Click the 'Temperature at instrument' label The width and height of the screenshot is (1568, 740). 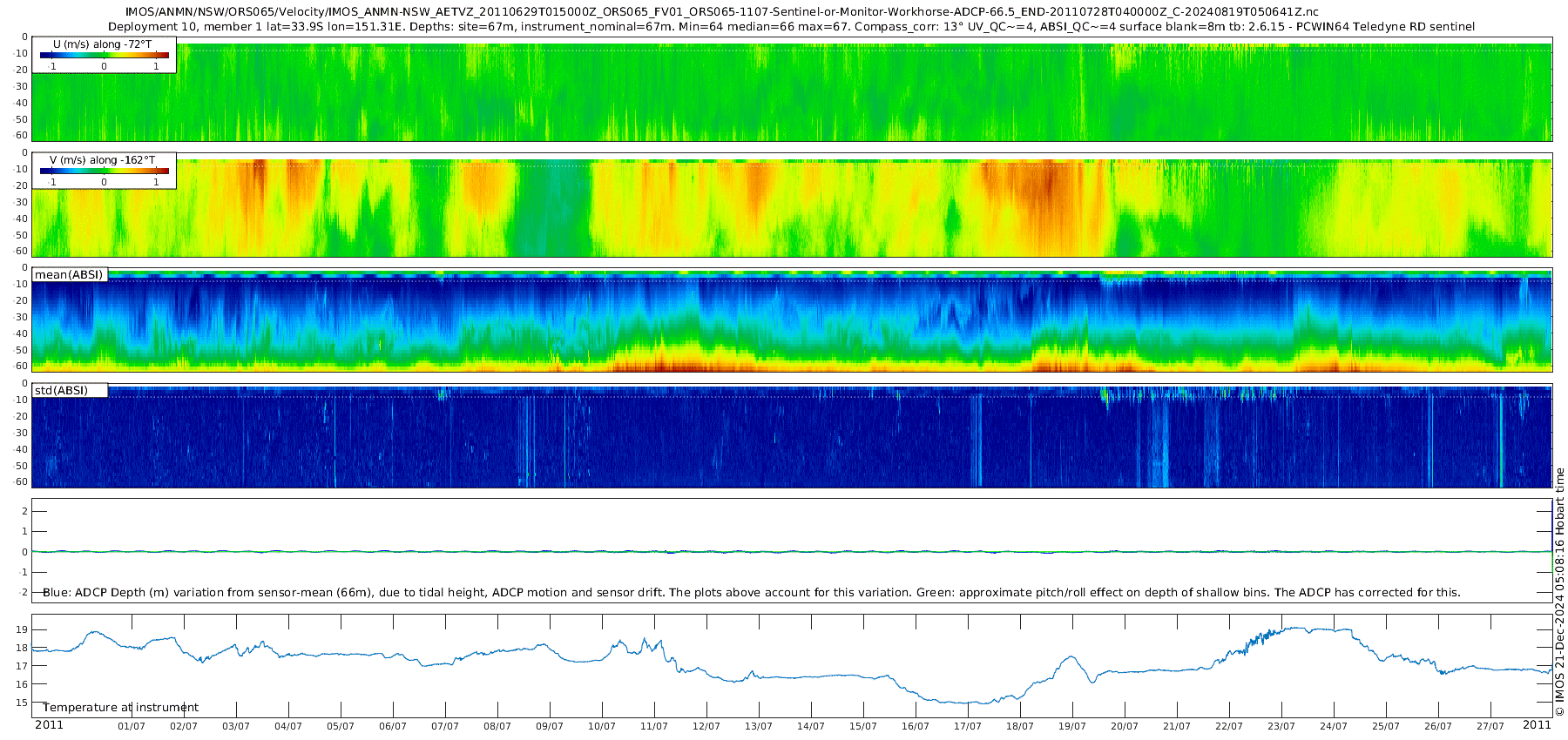120,708
